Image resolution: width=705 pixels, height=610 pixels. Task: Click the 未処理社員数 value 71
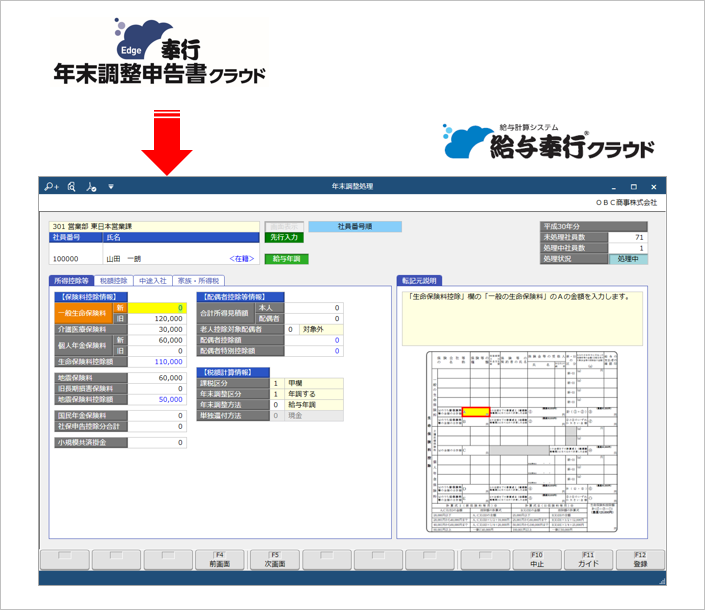point(628,237)
